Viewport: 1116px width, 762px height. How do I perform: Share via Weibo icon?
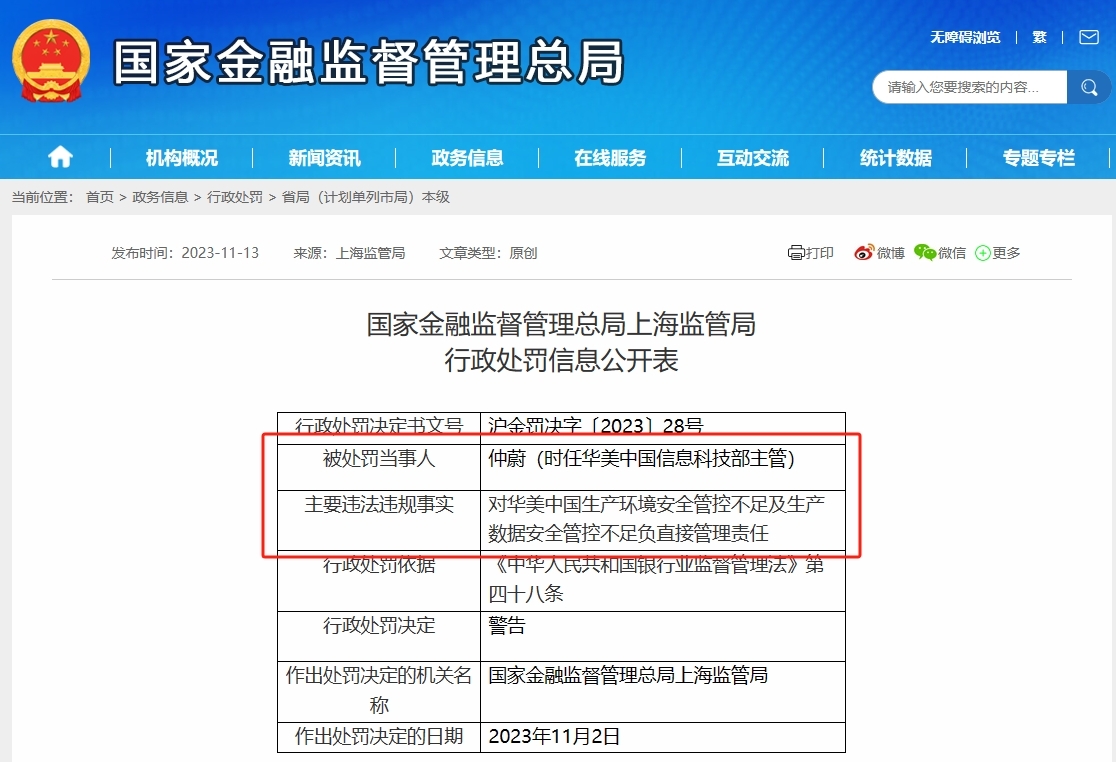point(864,253)
